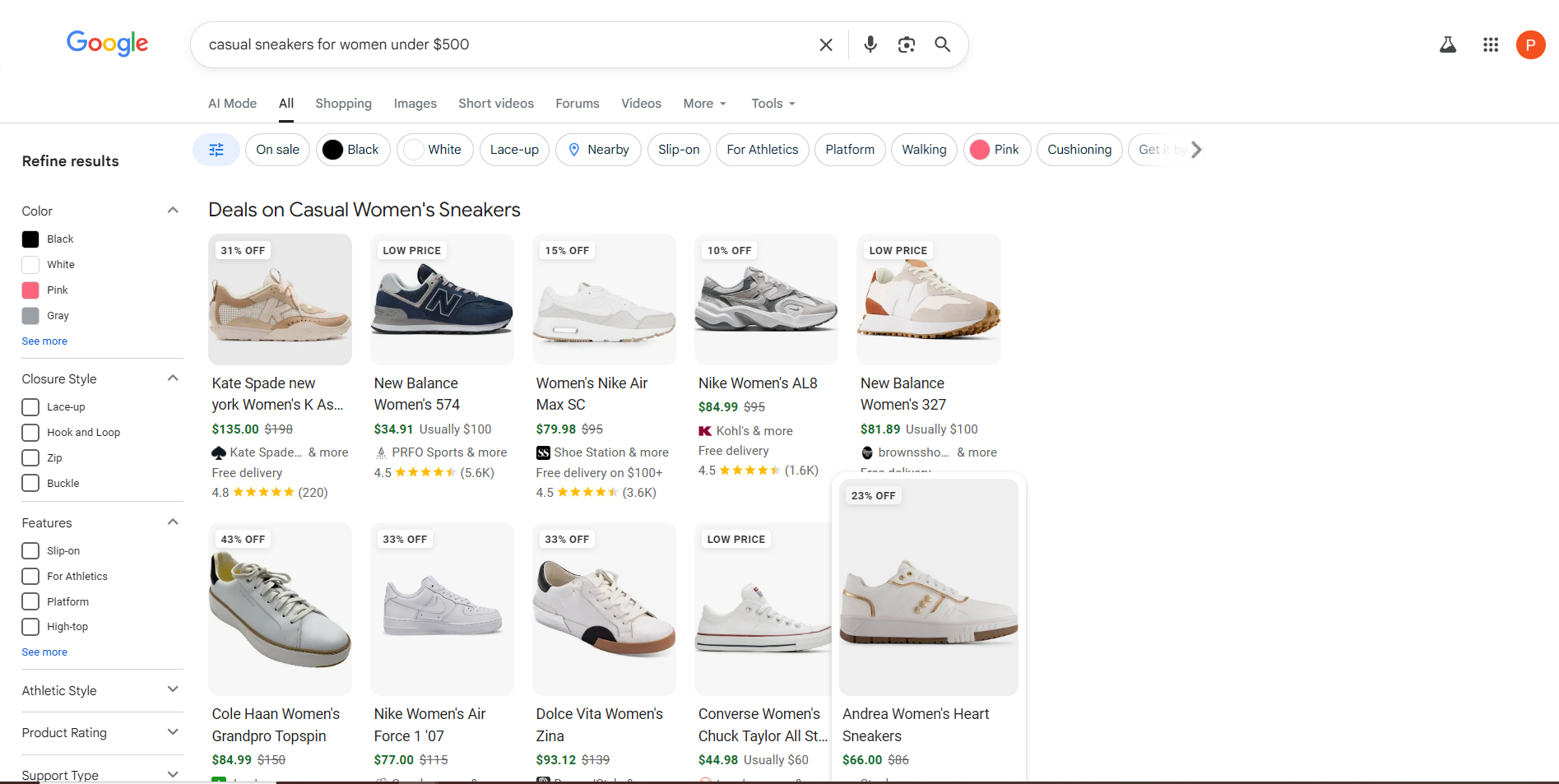Open Search Labs flask icon
Screen dimensions: 1559x784
(1447, 44)
